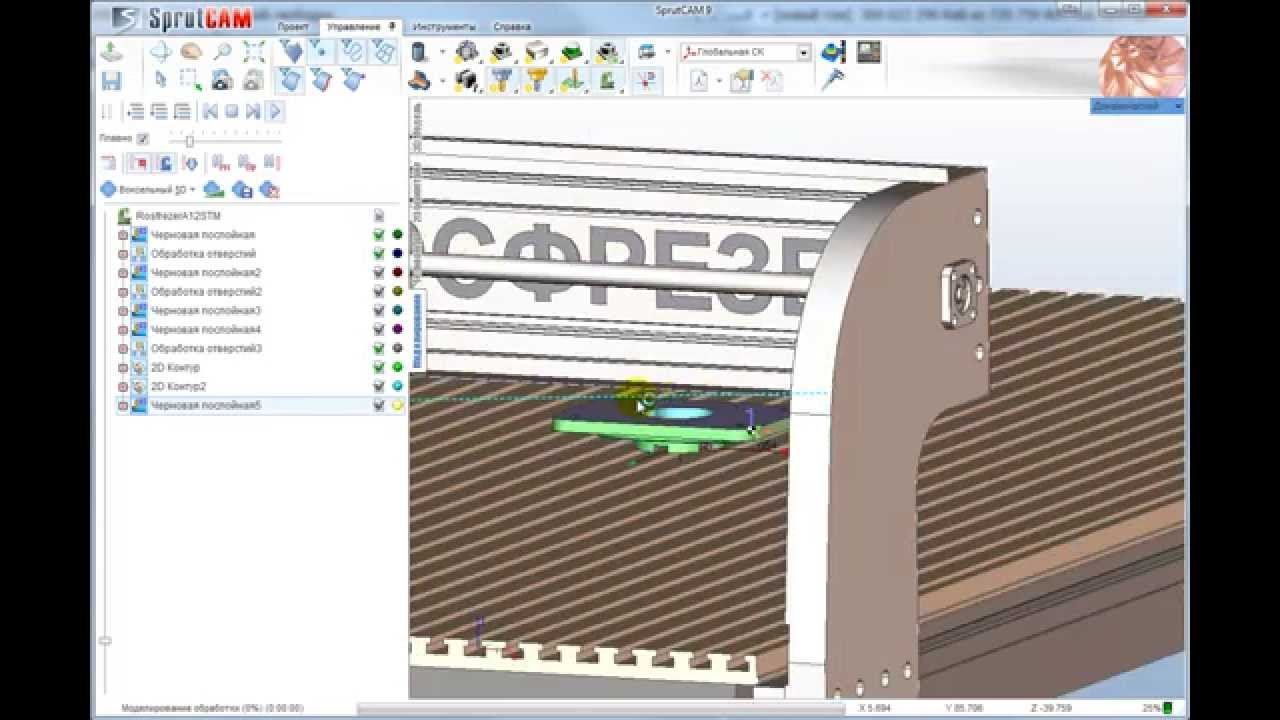1280x720 pixels.
Task: Click the stop simulation square button
Action: 231,111
